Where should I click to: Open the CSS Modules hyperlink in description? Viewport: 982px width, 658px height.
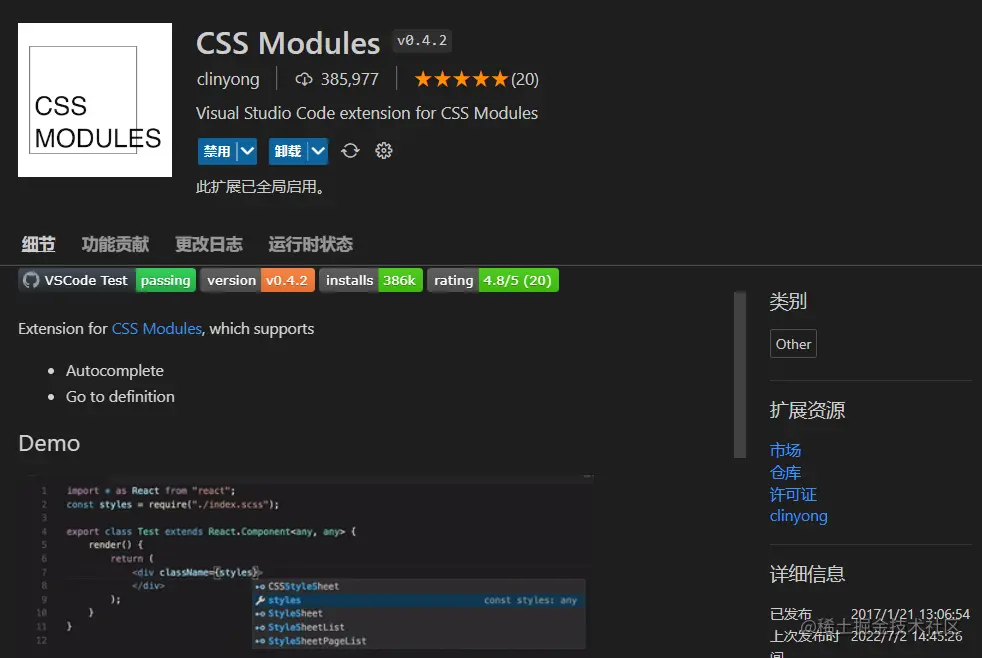pos(157,329)
